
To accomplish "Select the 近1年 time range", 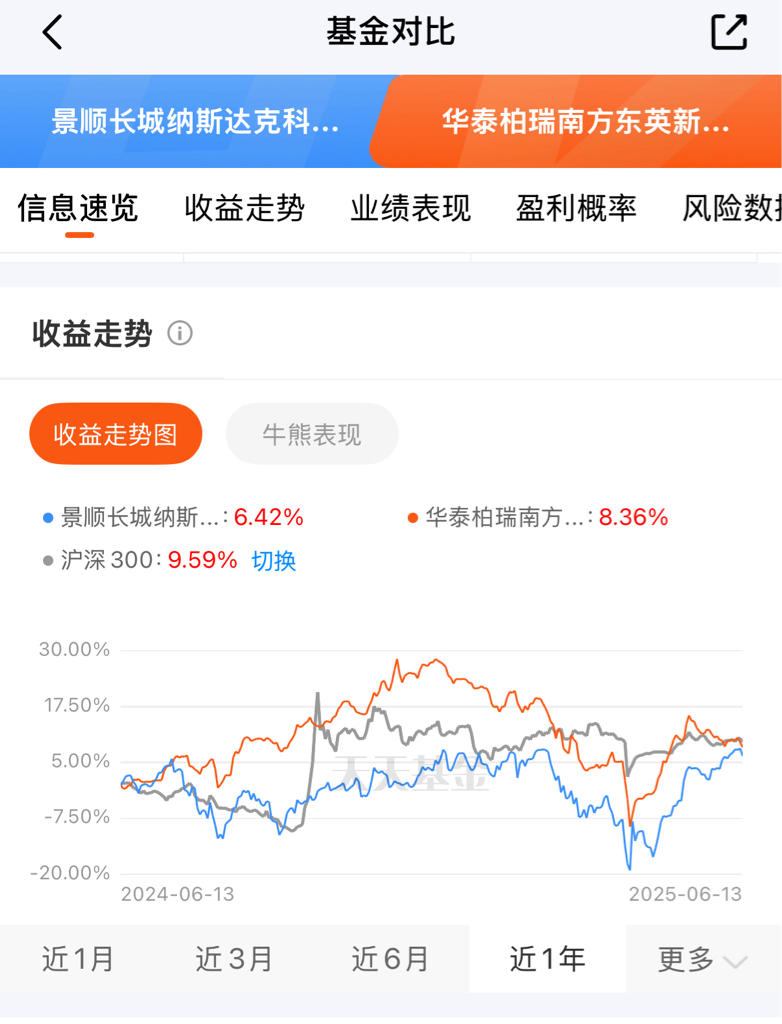I will [x=547, y=959].
